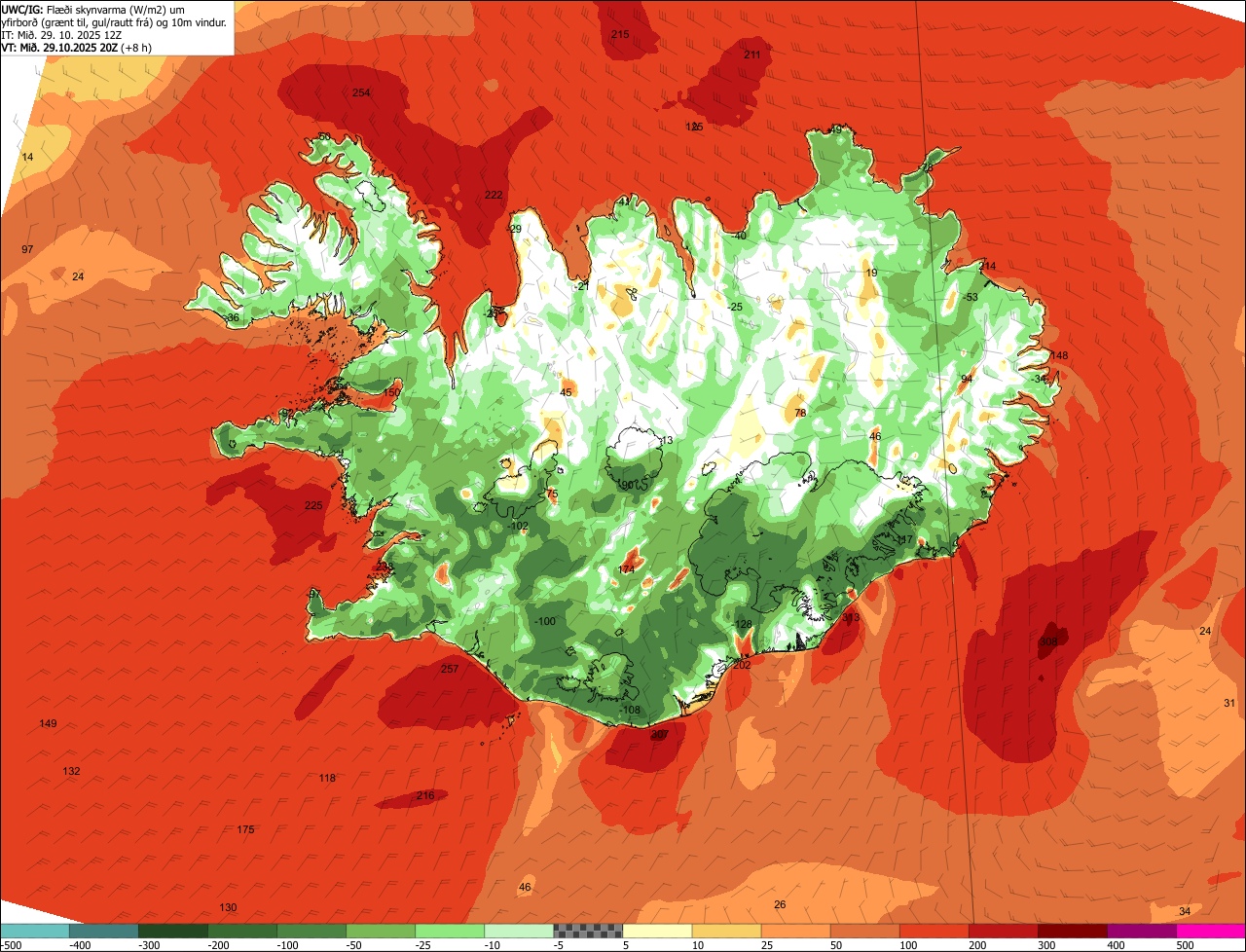Click the map value -102
The image size is (1246, 952).
coord(518,527)
